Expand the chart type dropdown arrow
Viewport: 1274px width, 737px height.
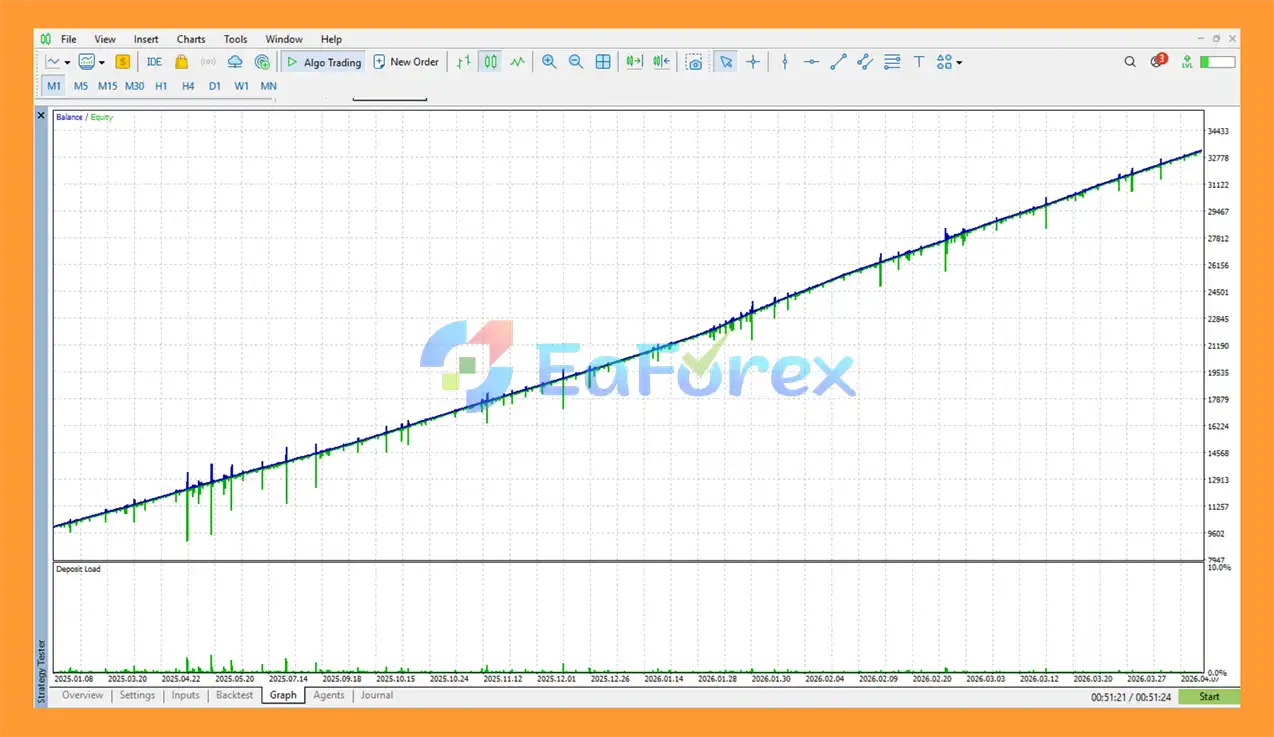tap(67, 62)
